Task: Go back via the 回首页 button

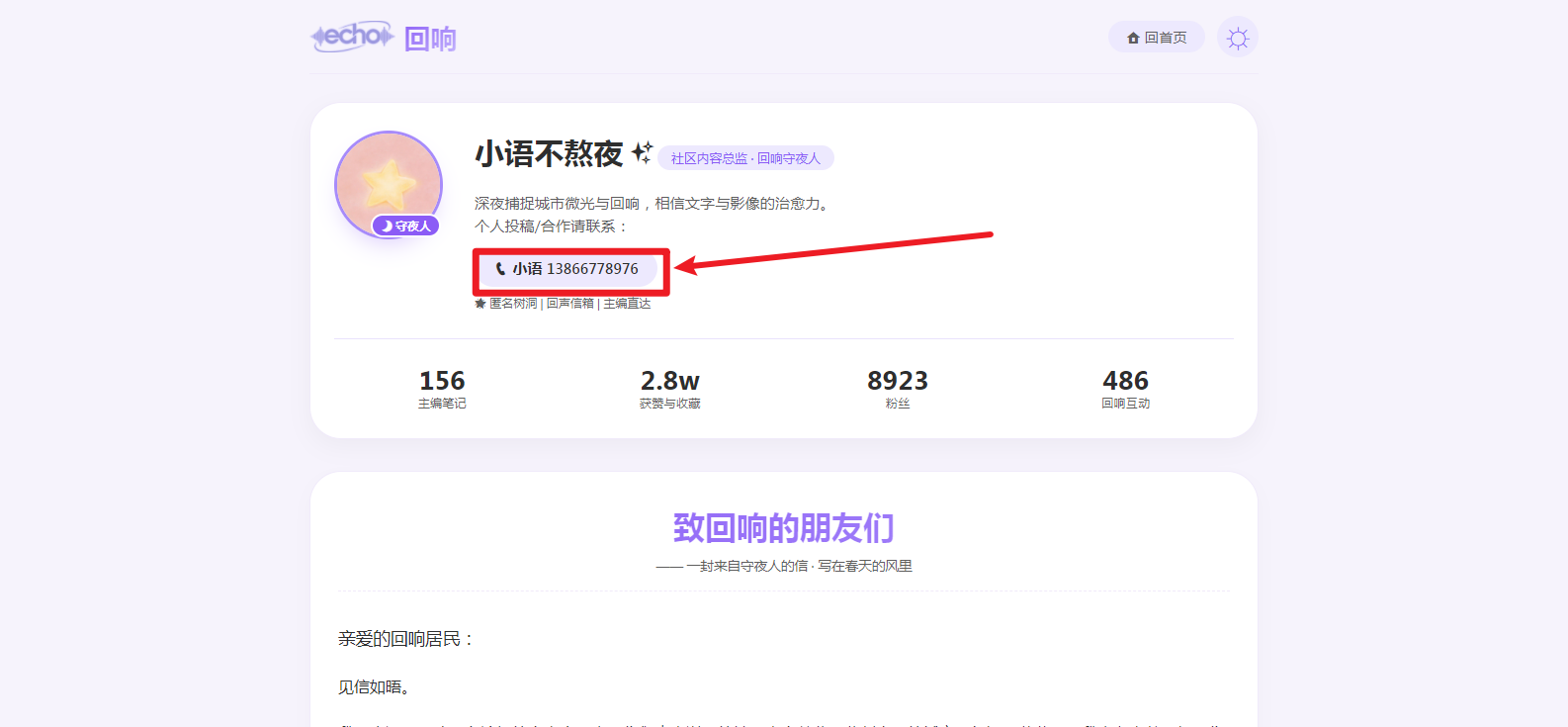Action: (1156, 37)
